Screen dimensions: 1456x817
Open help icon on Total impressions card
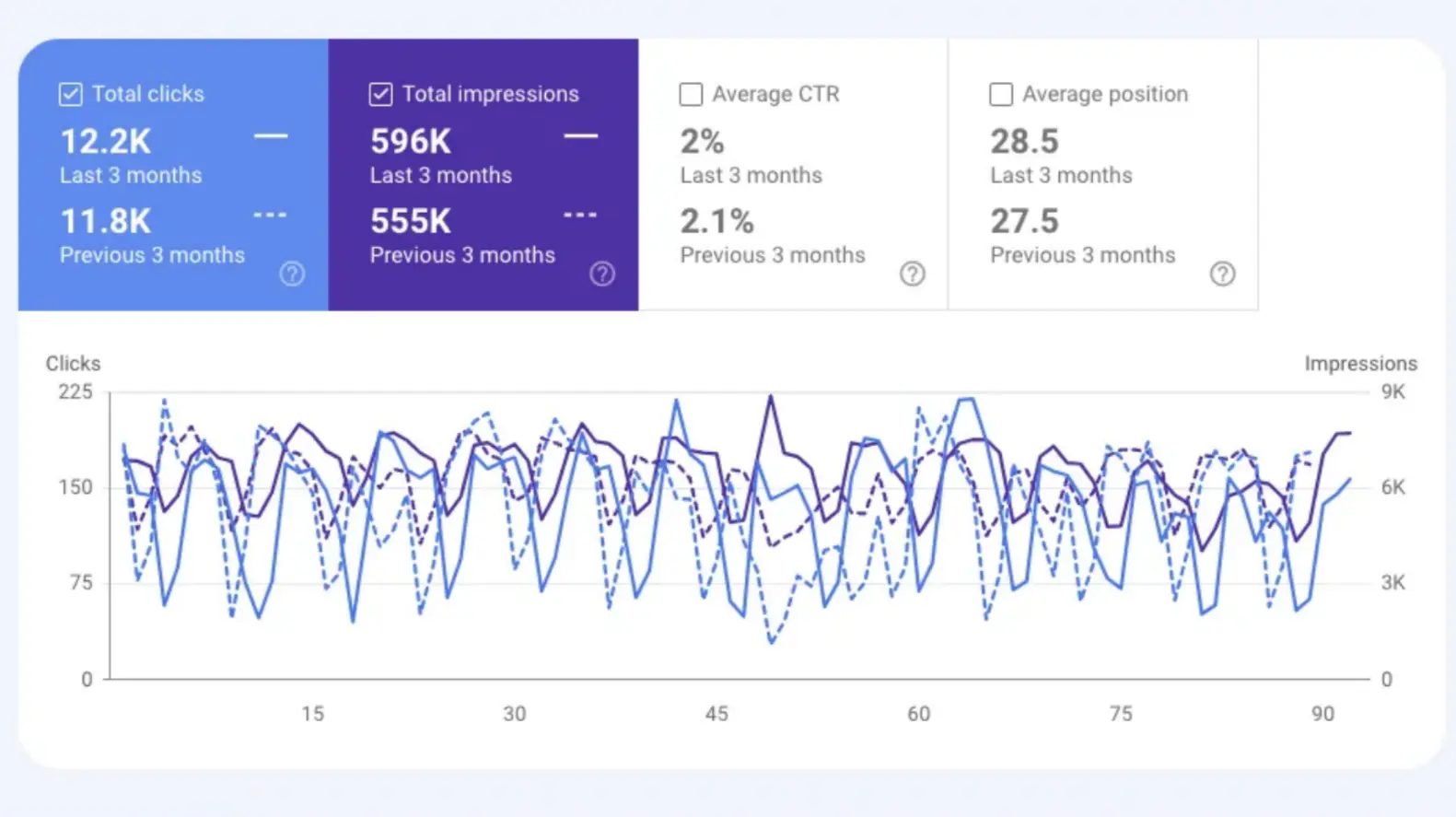[x=602, y=274]
